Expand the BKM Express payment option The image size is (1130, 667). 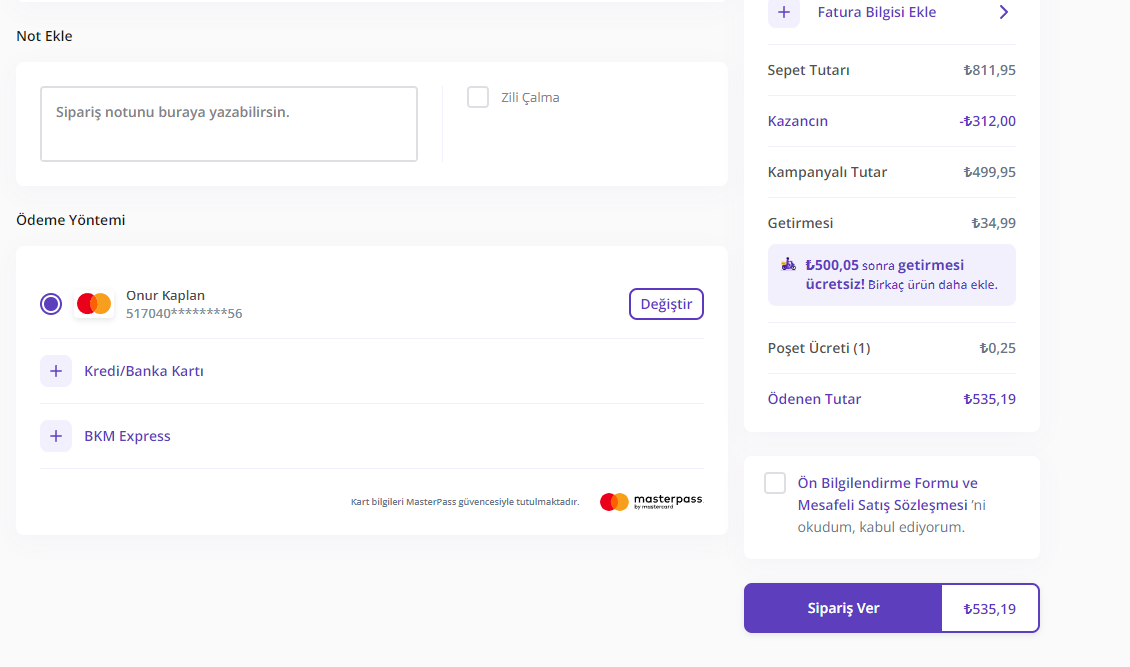pyautogui.click(x=127, y=436)
